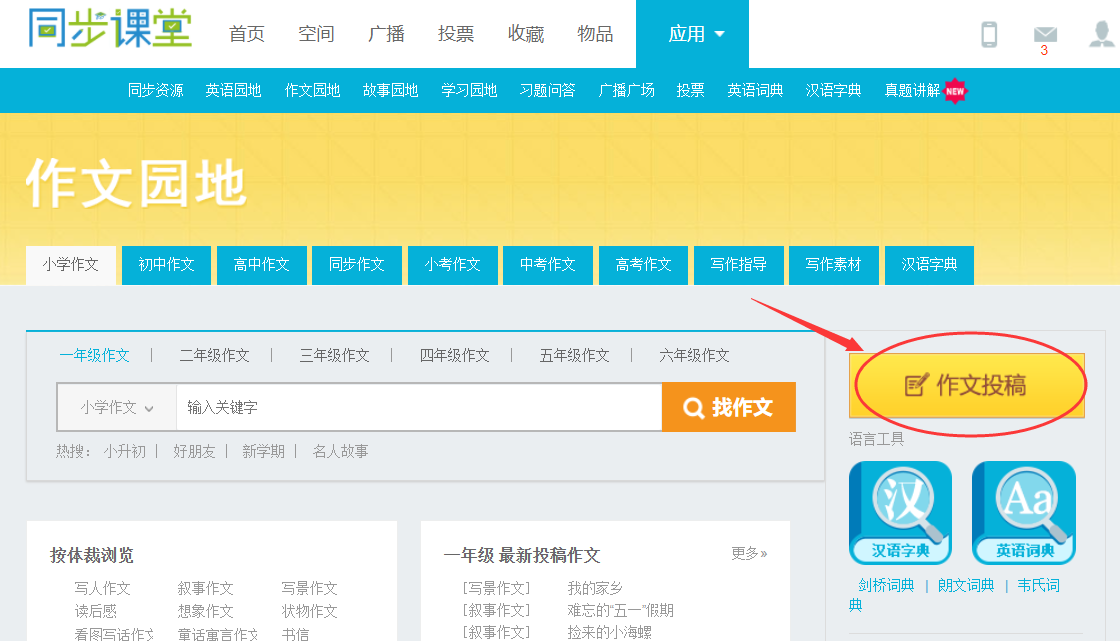The image size is (1120, 641).
Task: Click the user profile avatar icon
Action: (x=1101, y=34)
